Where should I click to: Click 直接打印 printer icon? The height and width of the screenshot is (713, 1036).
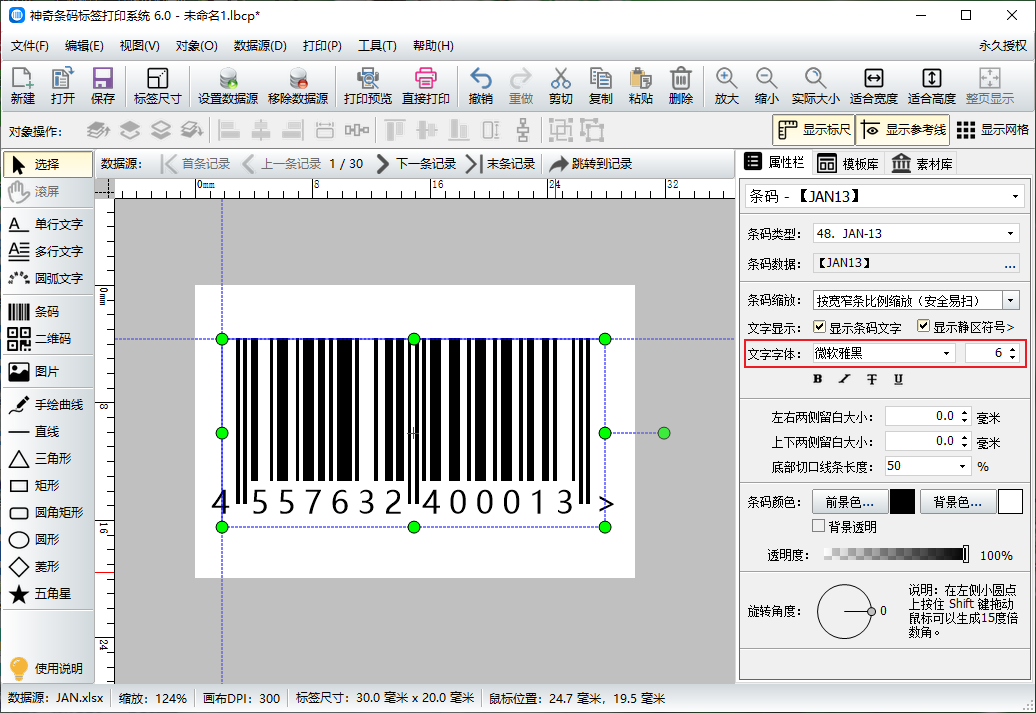(x=426, y=85)
